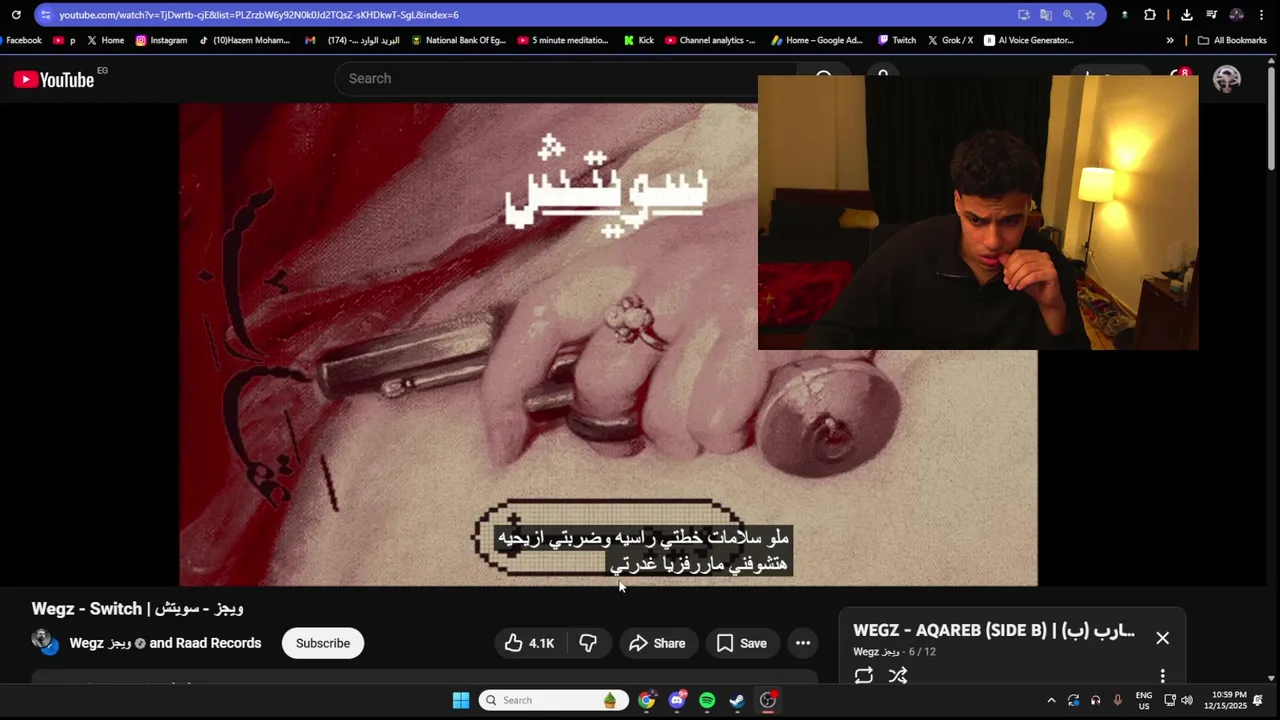Switch ENG US input language
Image resolution: width=1280 pixels, height=720 pixels.
[x=1144, y=700]
